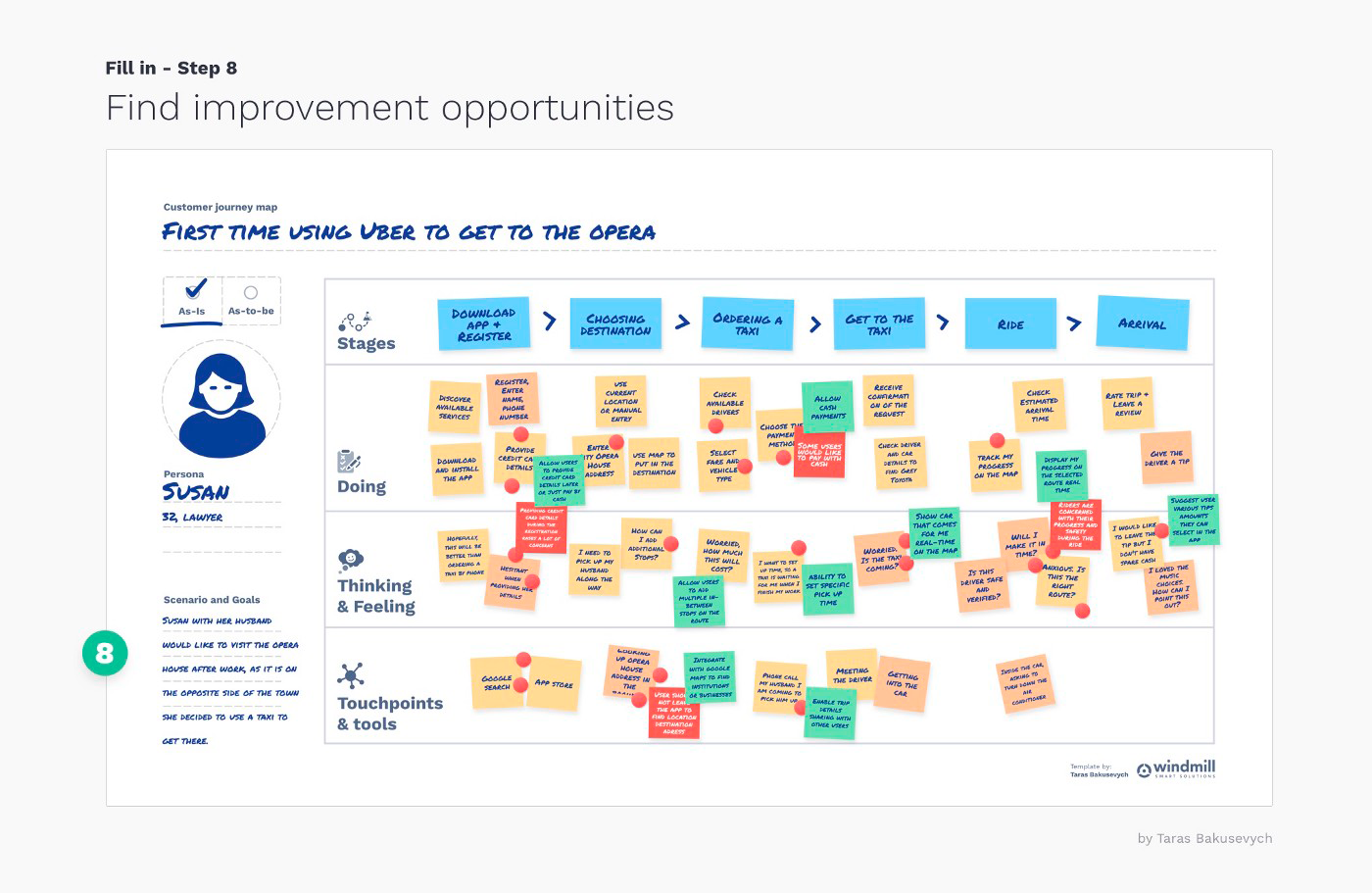This screenshot has width=1372, height=893.
Task: Click 'Check driver and car details' note
Action: click(x=901, y=463)
